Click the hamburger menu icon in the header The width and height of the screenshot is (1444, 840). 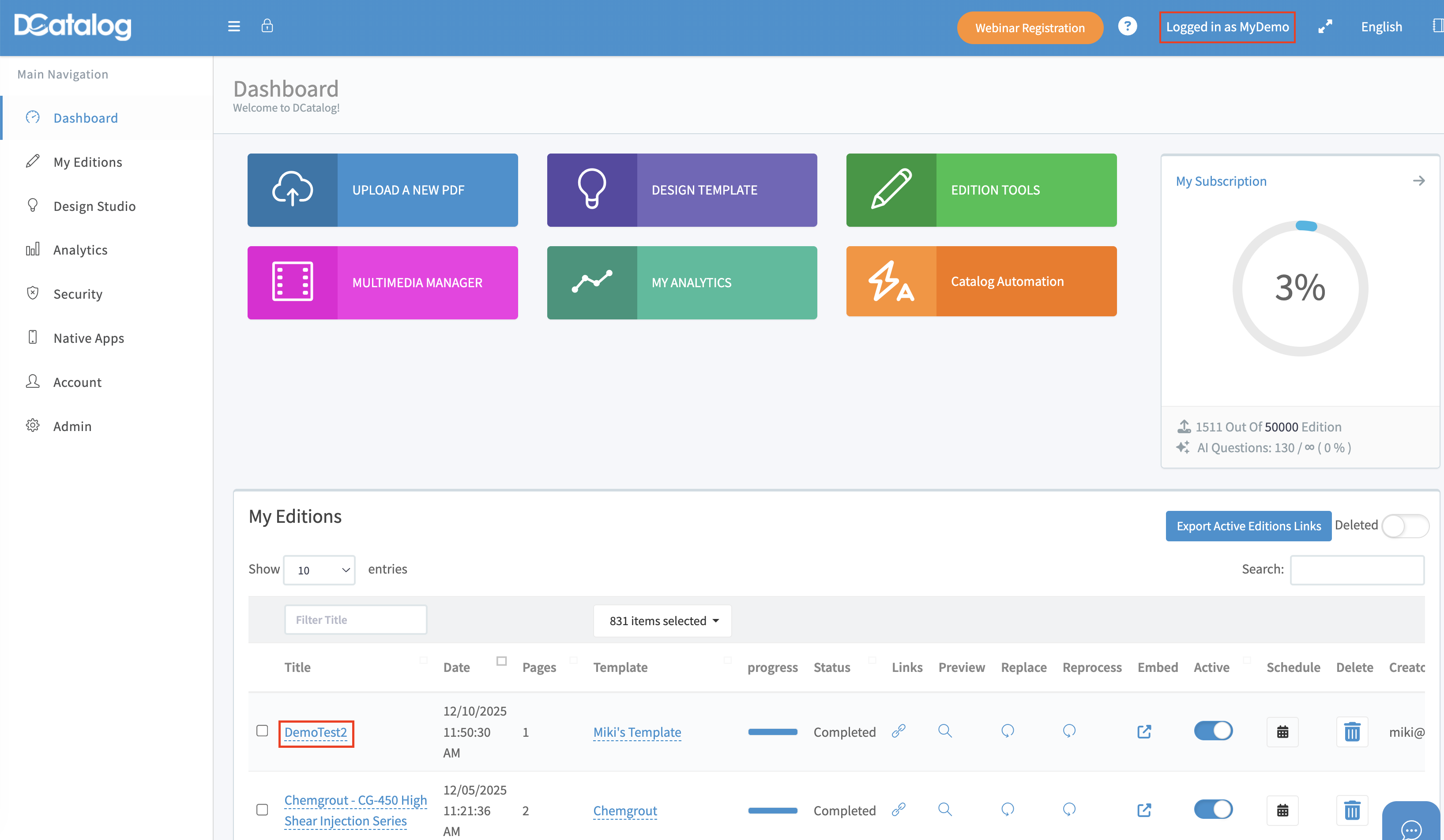coord(234,26)
